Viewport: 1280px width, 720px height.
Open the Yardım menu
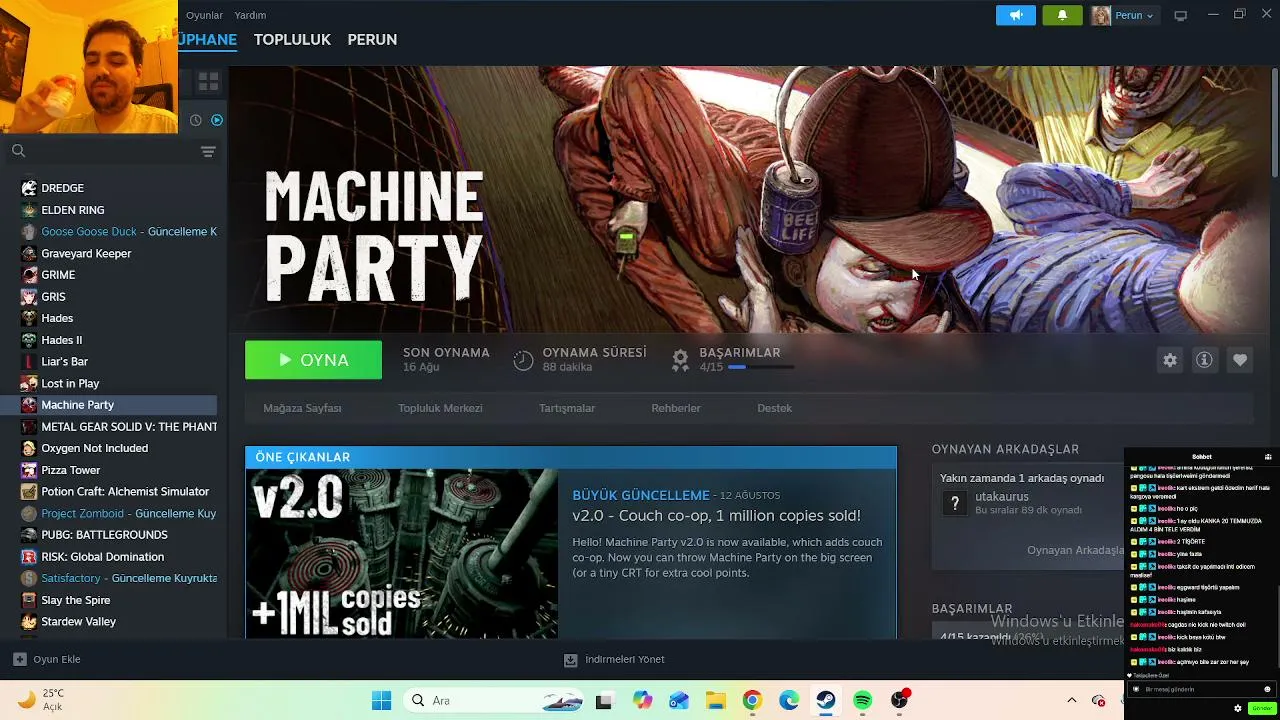point(250,15)
